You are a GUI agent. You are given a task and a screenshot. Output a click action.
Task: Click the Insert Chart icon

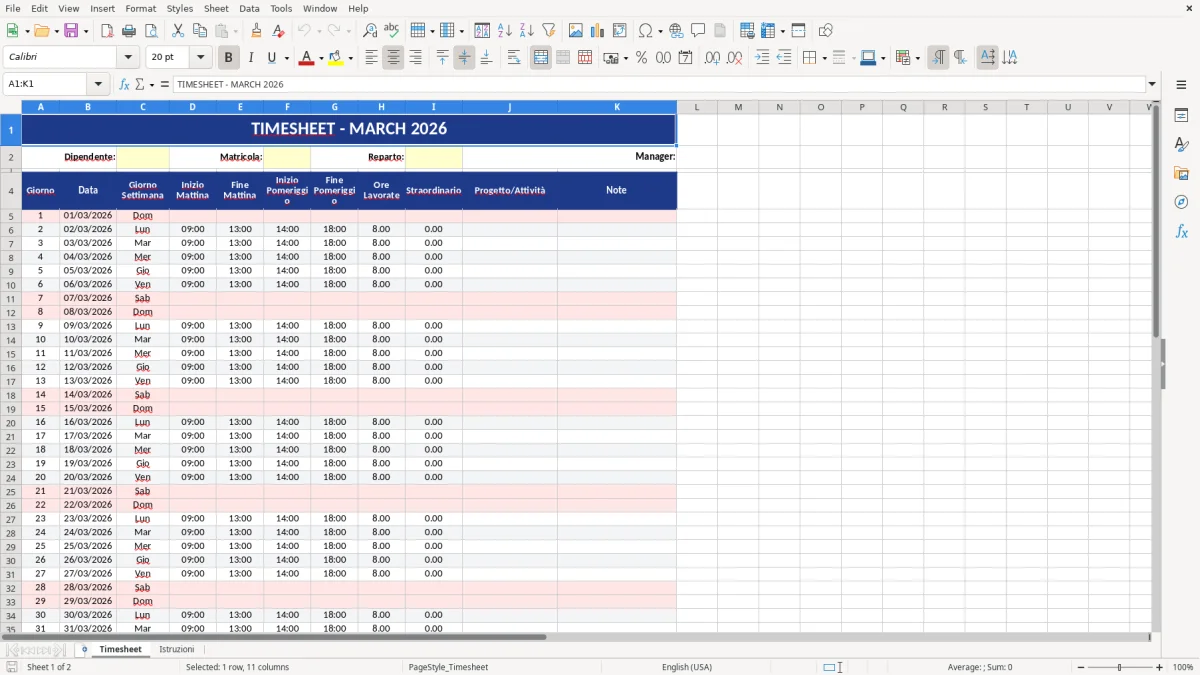point(598,31)
